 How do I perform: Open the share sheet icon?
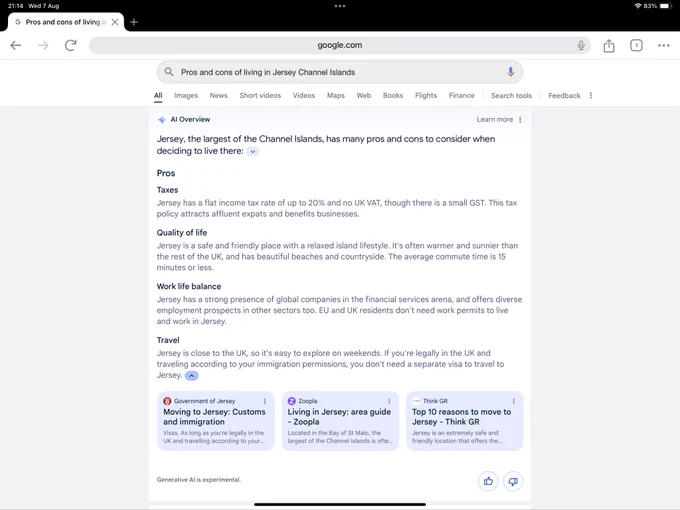[609, 45]
